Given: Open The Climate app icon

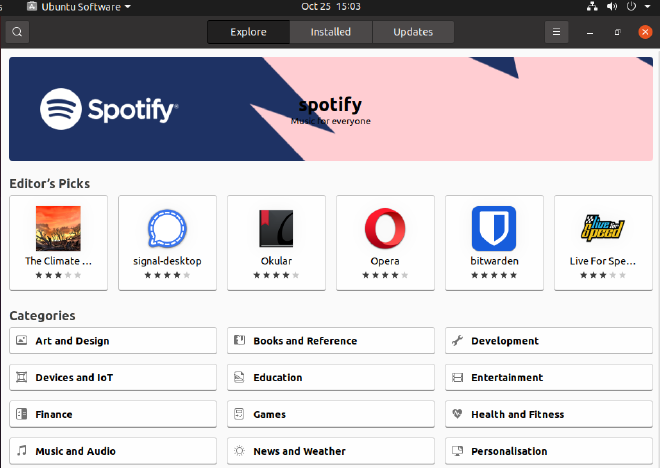Looking at the screenshot, I should (x=58, y=229).
